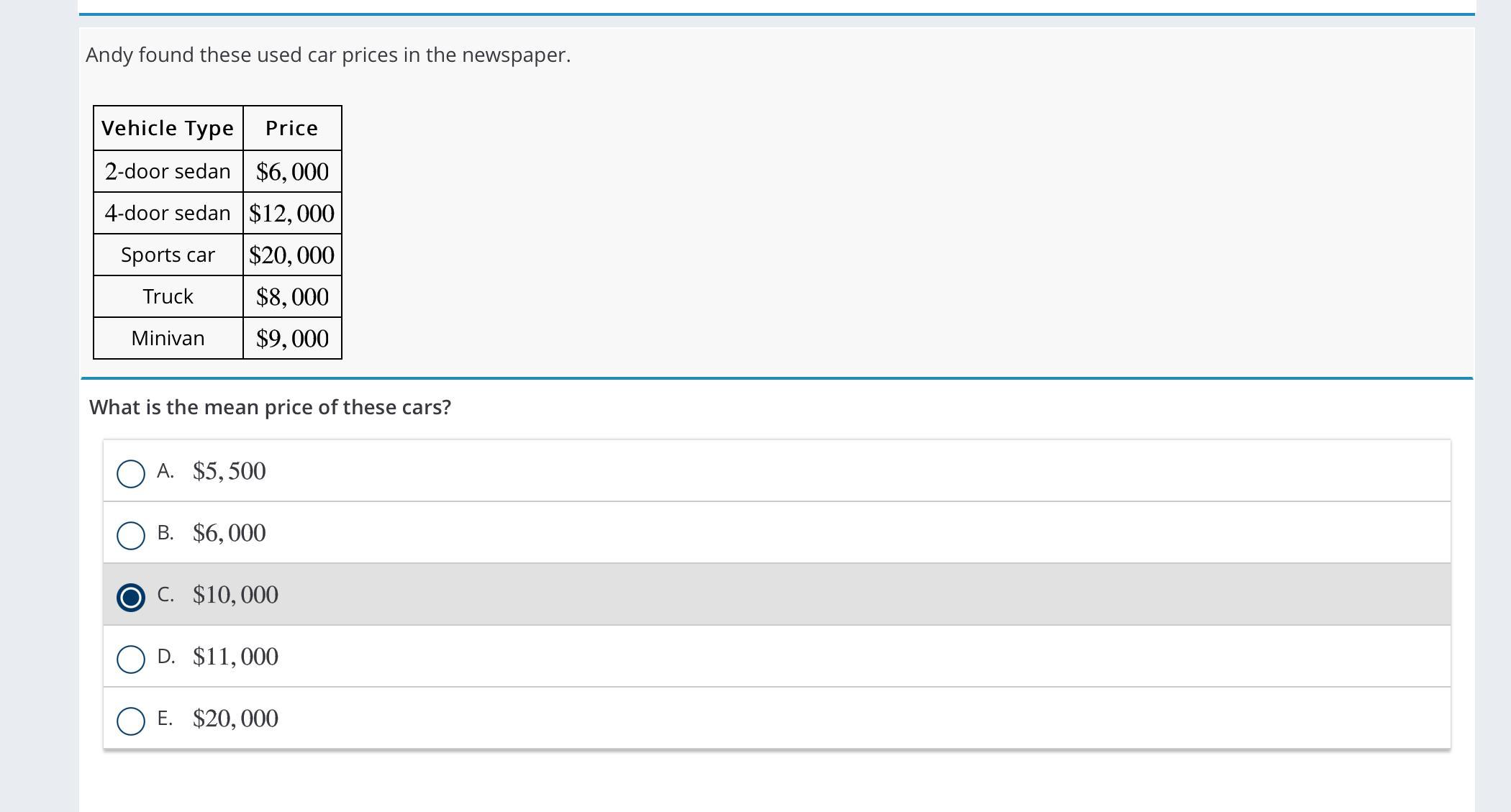
Task: Mark option E radio button
Action: point(131,721)
